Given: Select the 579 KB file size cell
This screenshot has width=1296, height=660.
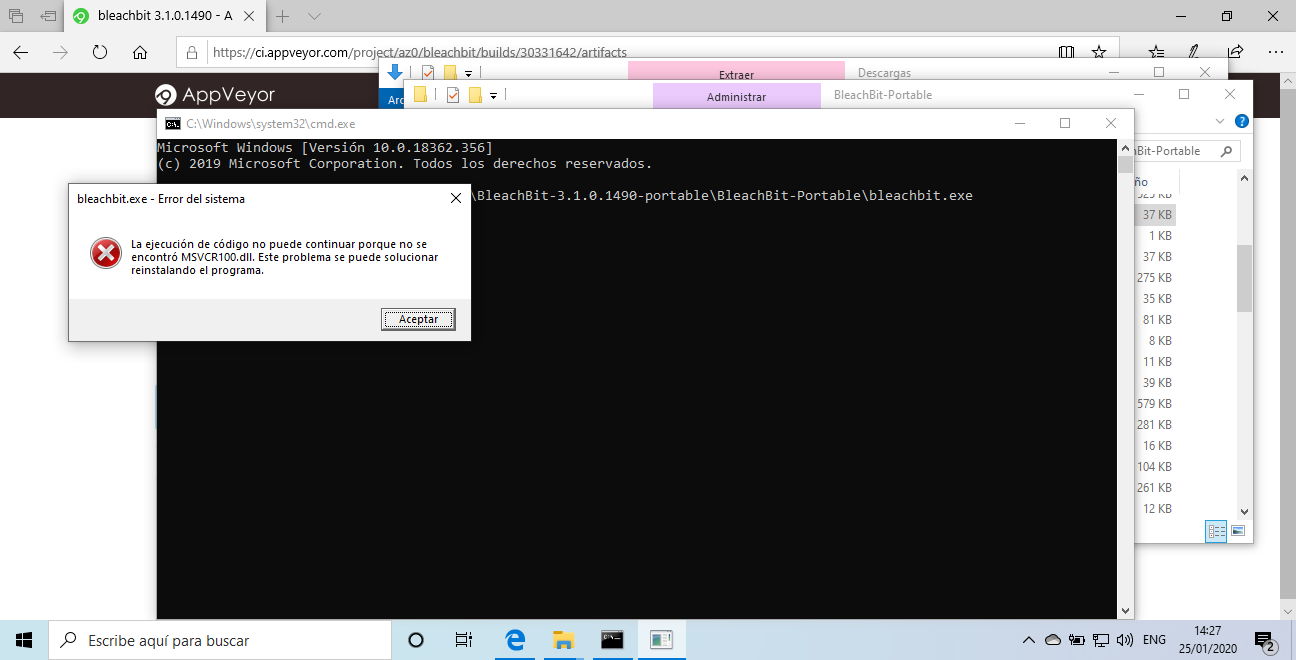Looking at the screenshot, I should tap(1154, 404).
